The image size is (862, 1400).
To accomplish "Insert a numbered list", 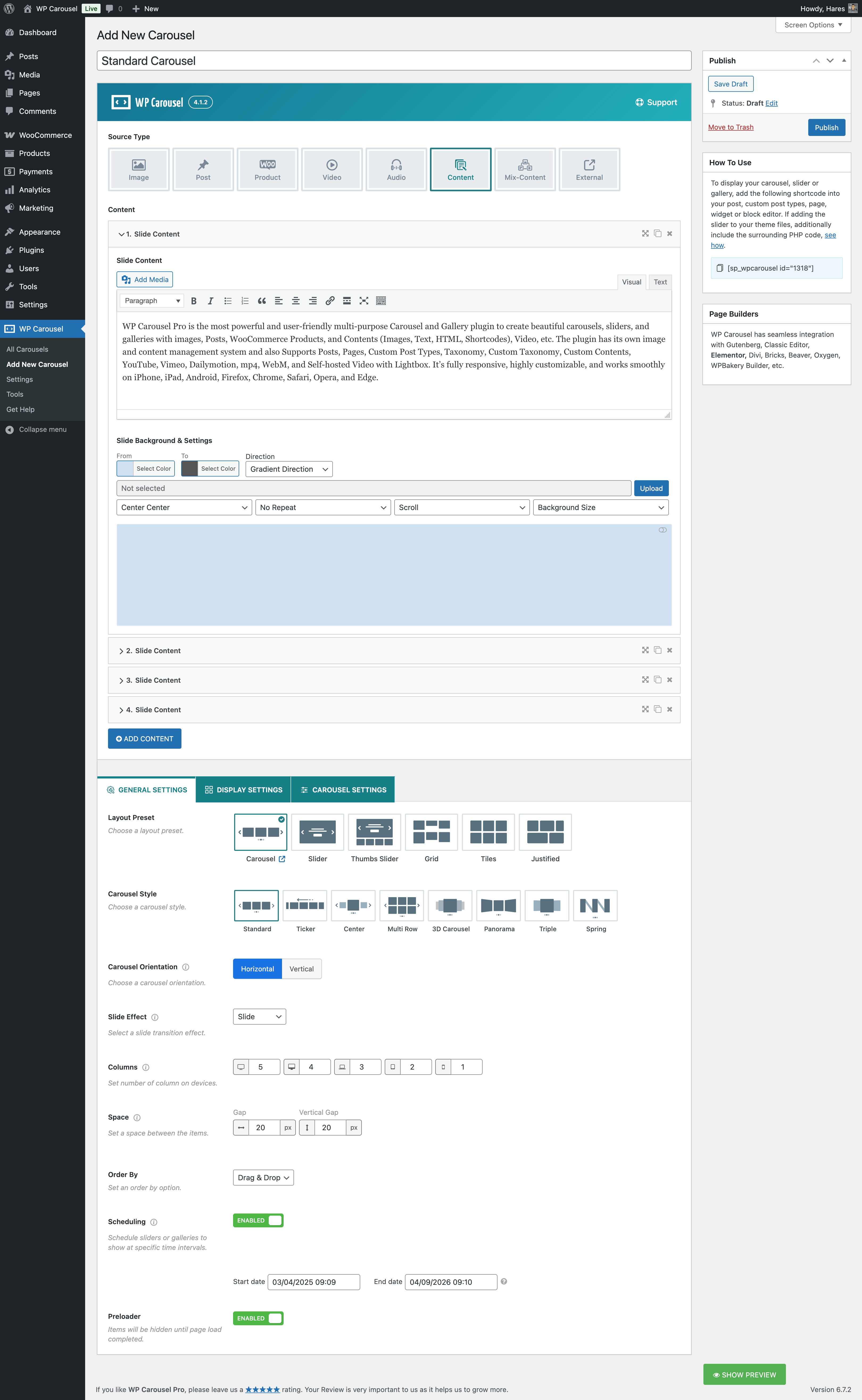I will pos(244,301).
